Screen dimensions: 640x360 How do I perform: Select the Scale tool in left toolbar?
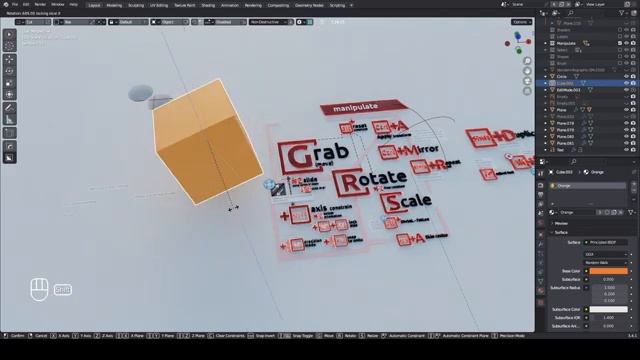[9, 83]
